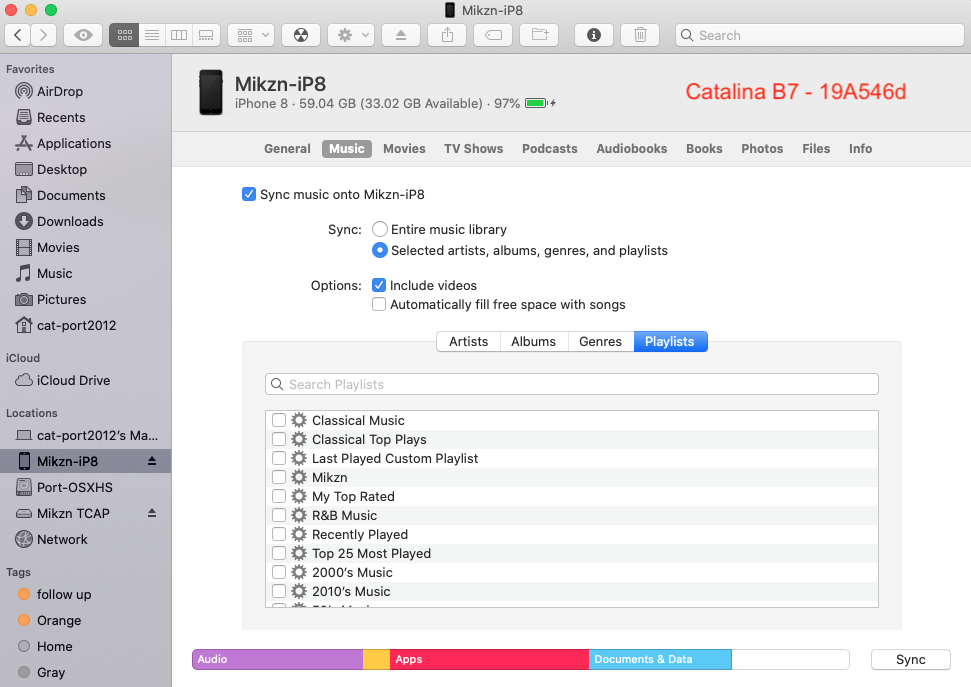Eject Mikzn-iP8 from the sidebar
The image size is (971, 687).
coord(152,462)
